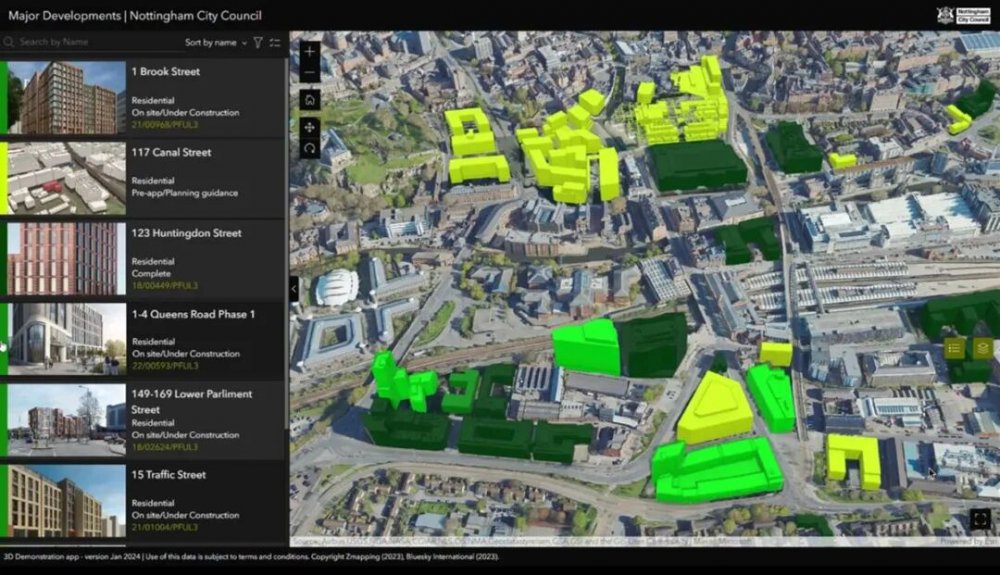Select the pan navigation tool
1000x575 pixels.
(309, 127)
